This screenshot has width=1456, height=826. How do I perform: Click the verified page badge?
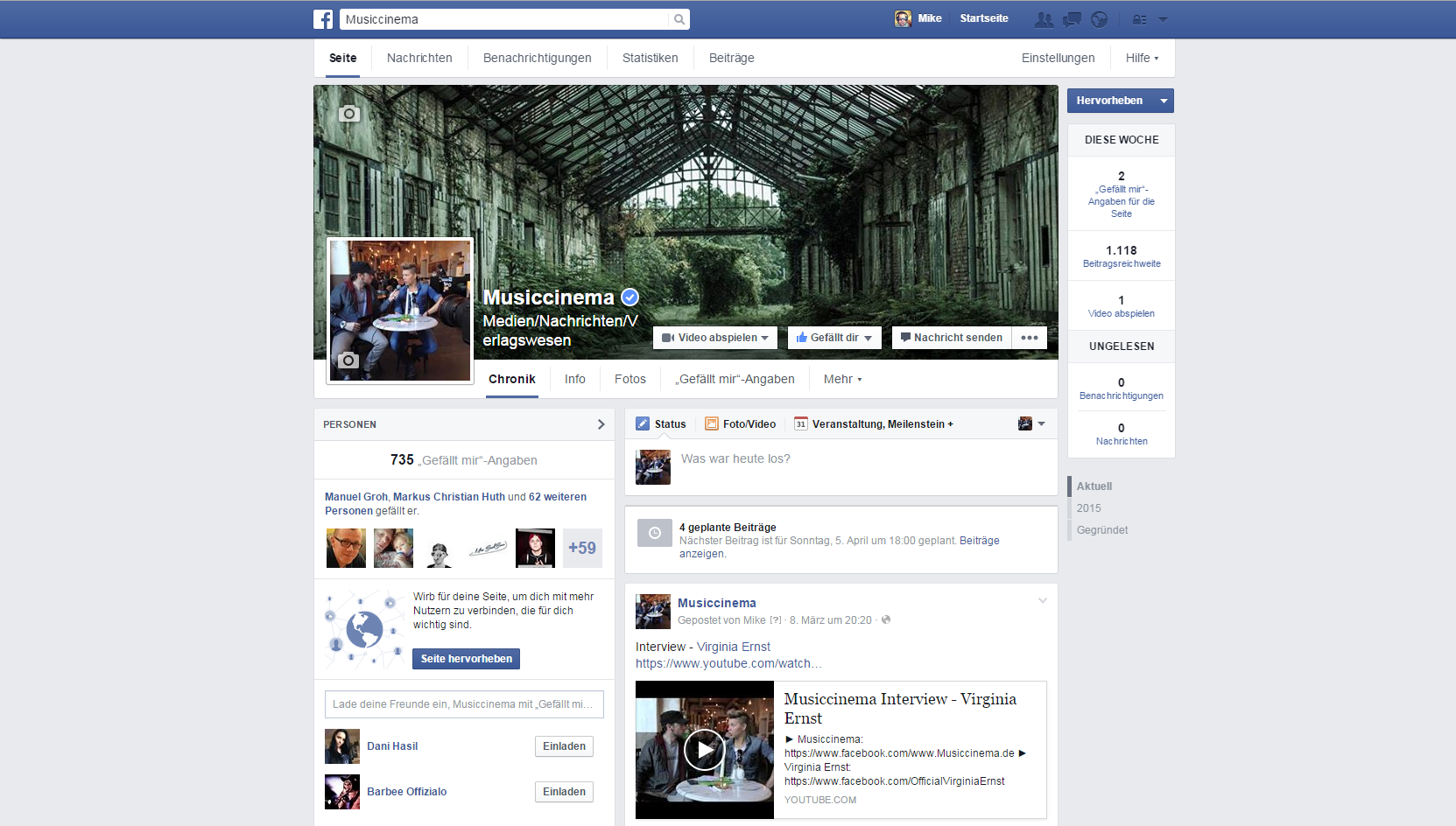coord(630,297)
